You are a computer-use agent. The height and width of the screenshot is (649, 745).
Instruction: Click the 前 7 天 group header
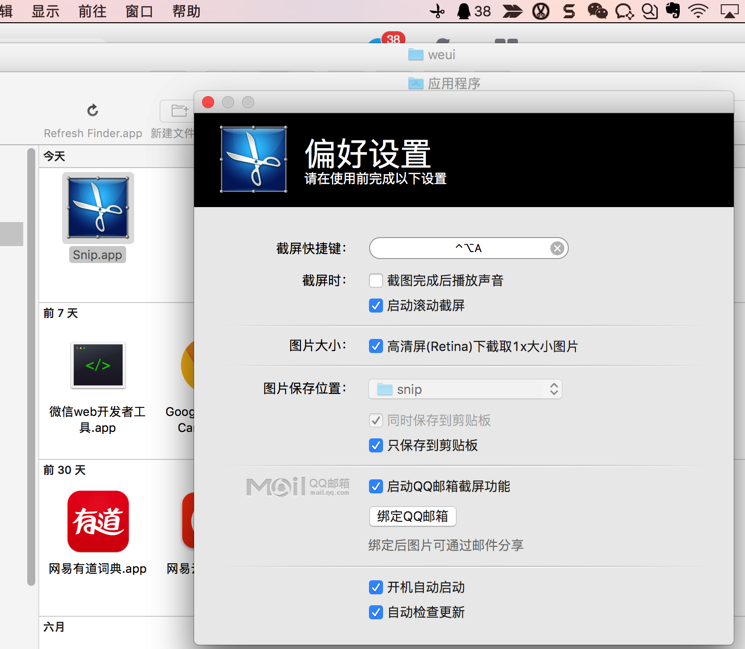click(x=60, y=313)
